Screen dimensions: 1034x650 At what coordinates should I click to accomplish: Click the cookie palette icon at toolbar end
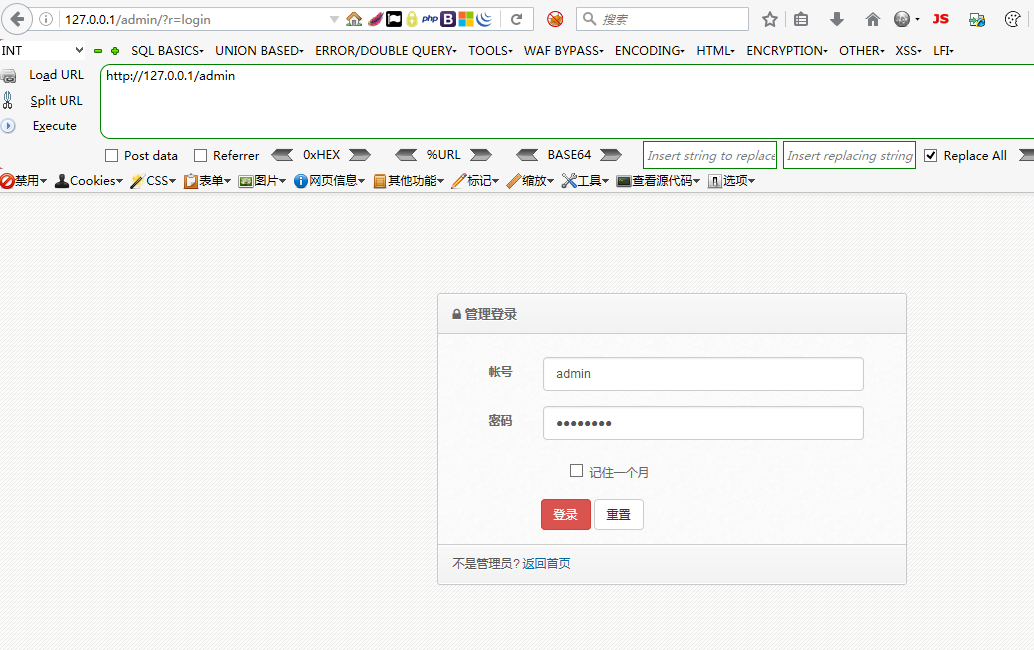[1012, 19]
